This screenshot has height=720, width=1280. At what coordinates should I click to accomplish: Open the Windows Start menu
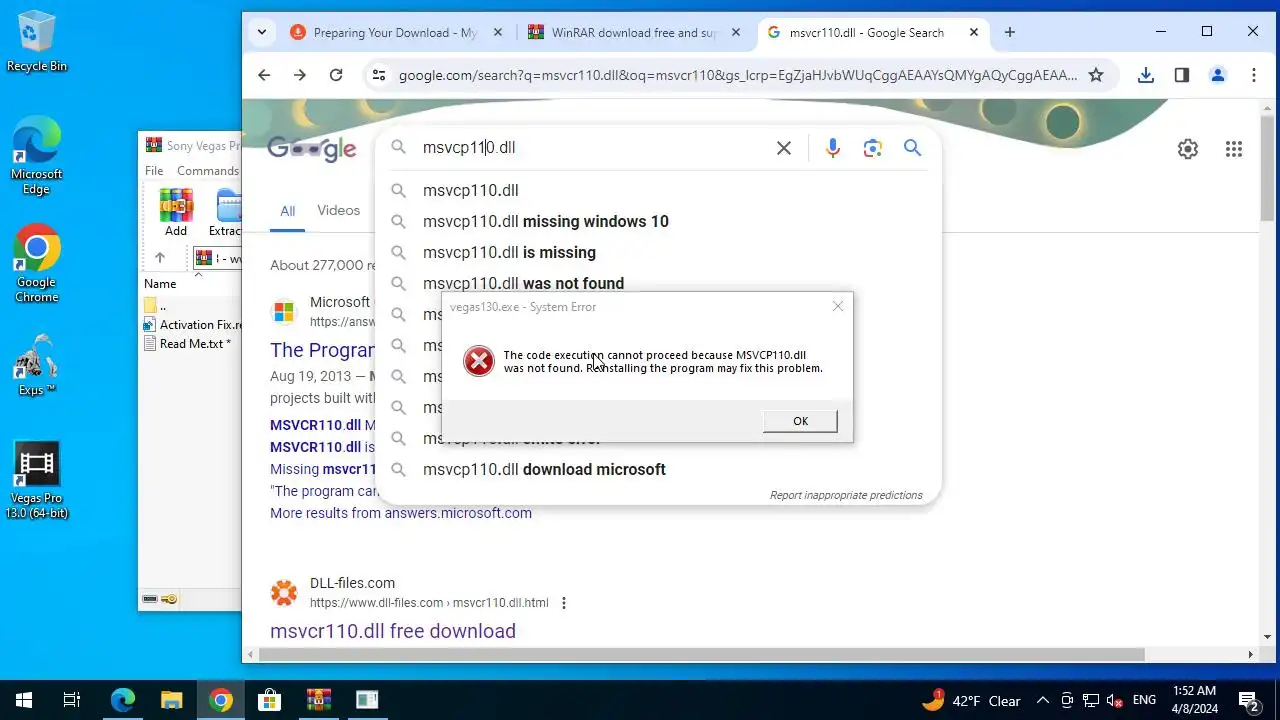[24, 700]
